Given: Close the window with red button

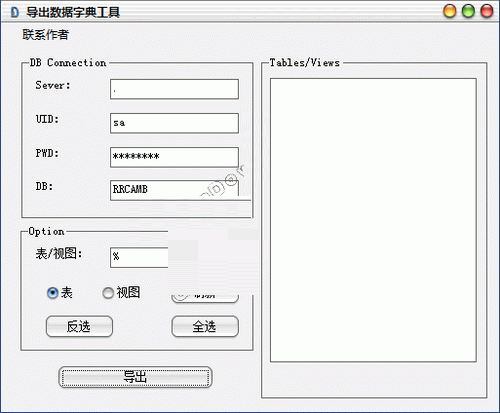Looking at the screenshot, I should point(487,11).
